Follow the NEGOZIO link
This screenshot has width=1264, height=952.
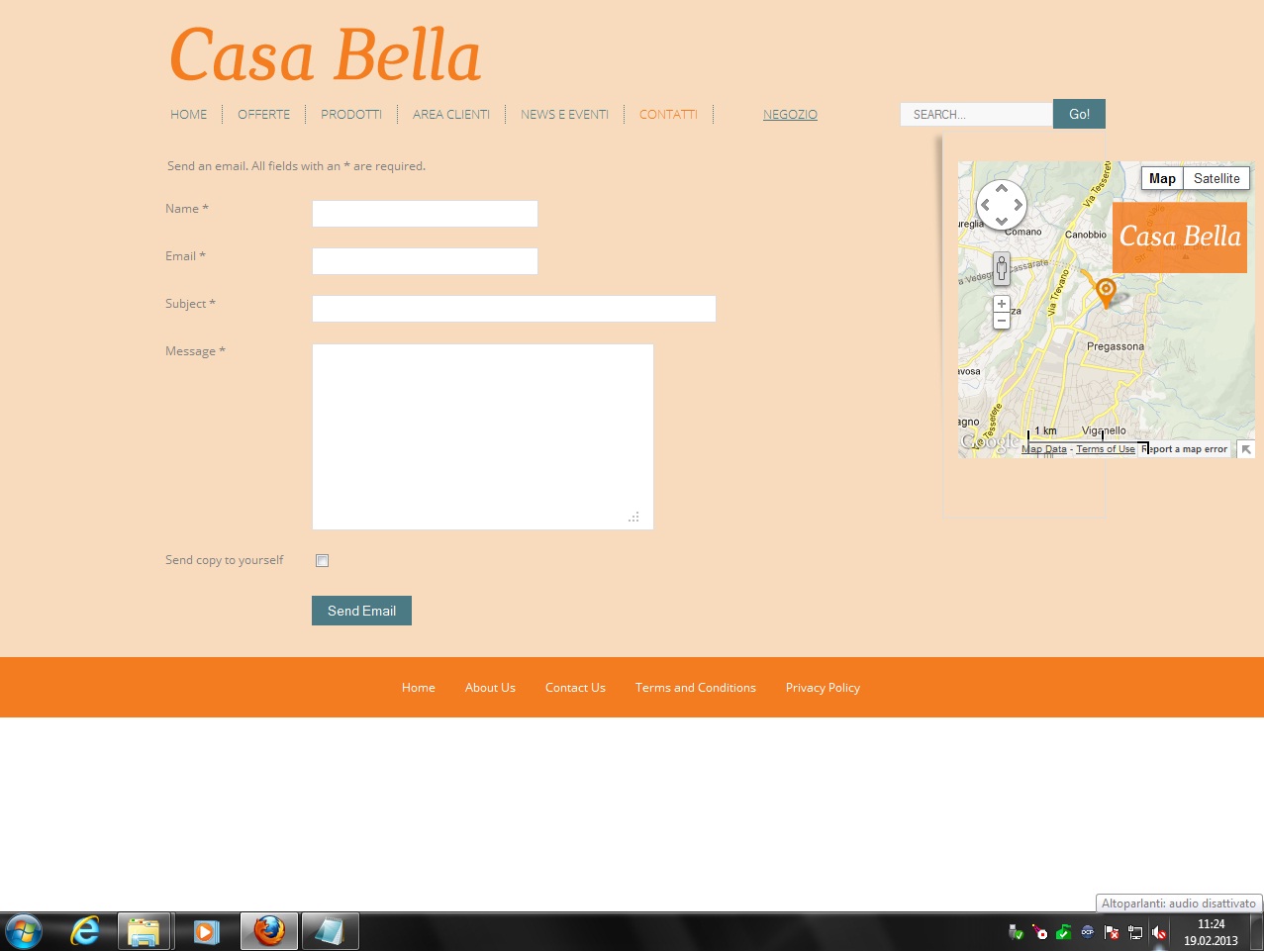[790, 115]
